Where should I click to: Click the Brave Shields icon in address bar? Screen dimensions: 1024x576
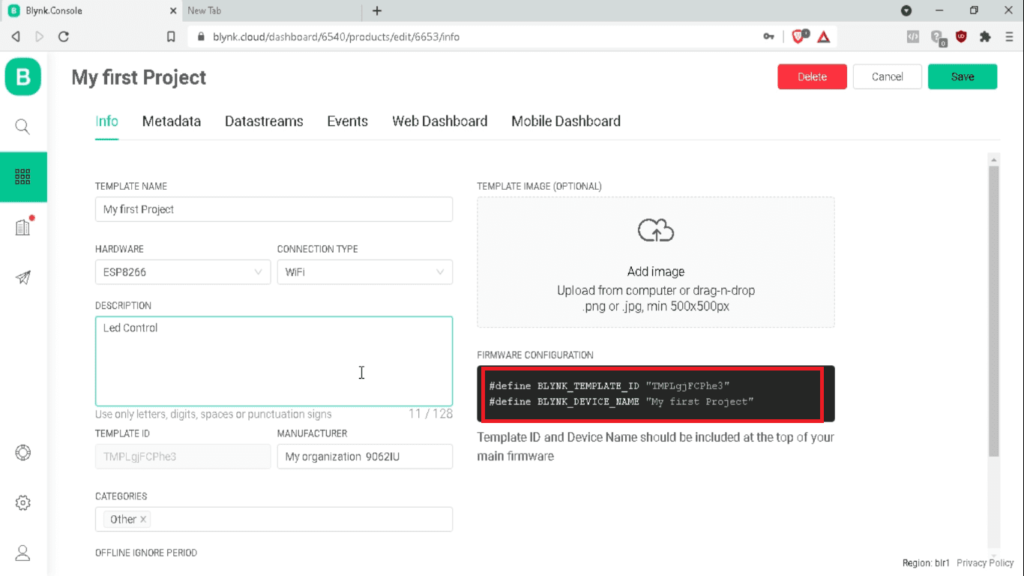797,36
